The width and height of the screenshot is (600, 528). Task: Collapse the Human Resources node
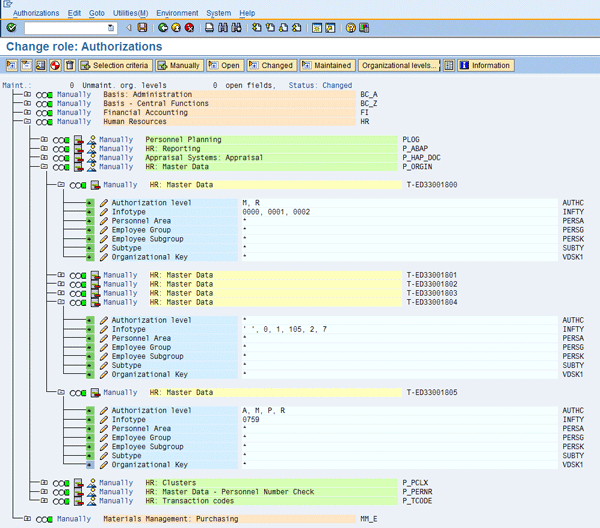[x=27, y=122]
